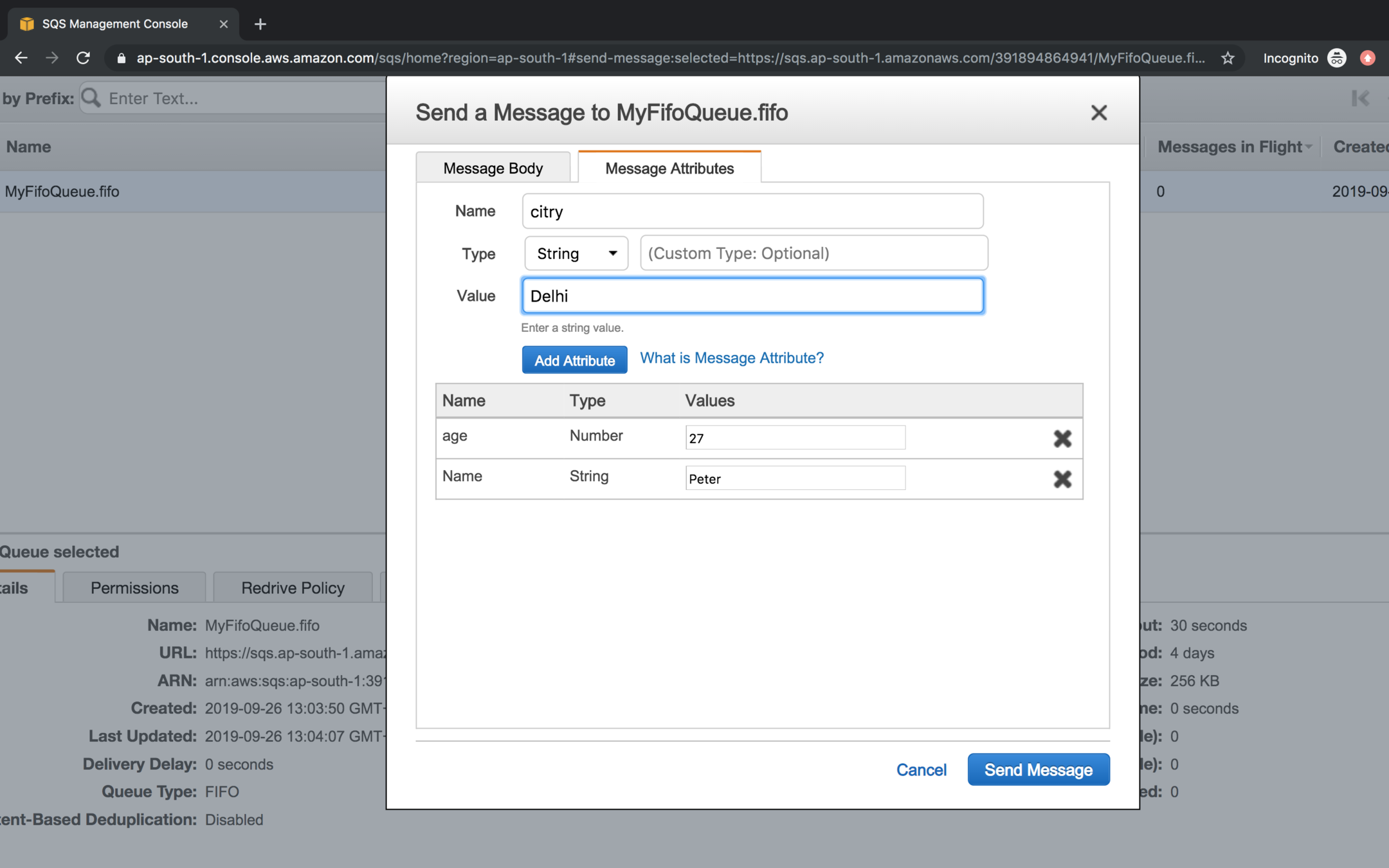The height and width of the screenshot is (868, 1389).
Task: Open the Type String dropdown
Action: pyautogui.click(x=576, y=253)
